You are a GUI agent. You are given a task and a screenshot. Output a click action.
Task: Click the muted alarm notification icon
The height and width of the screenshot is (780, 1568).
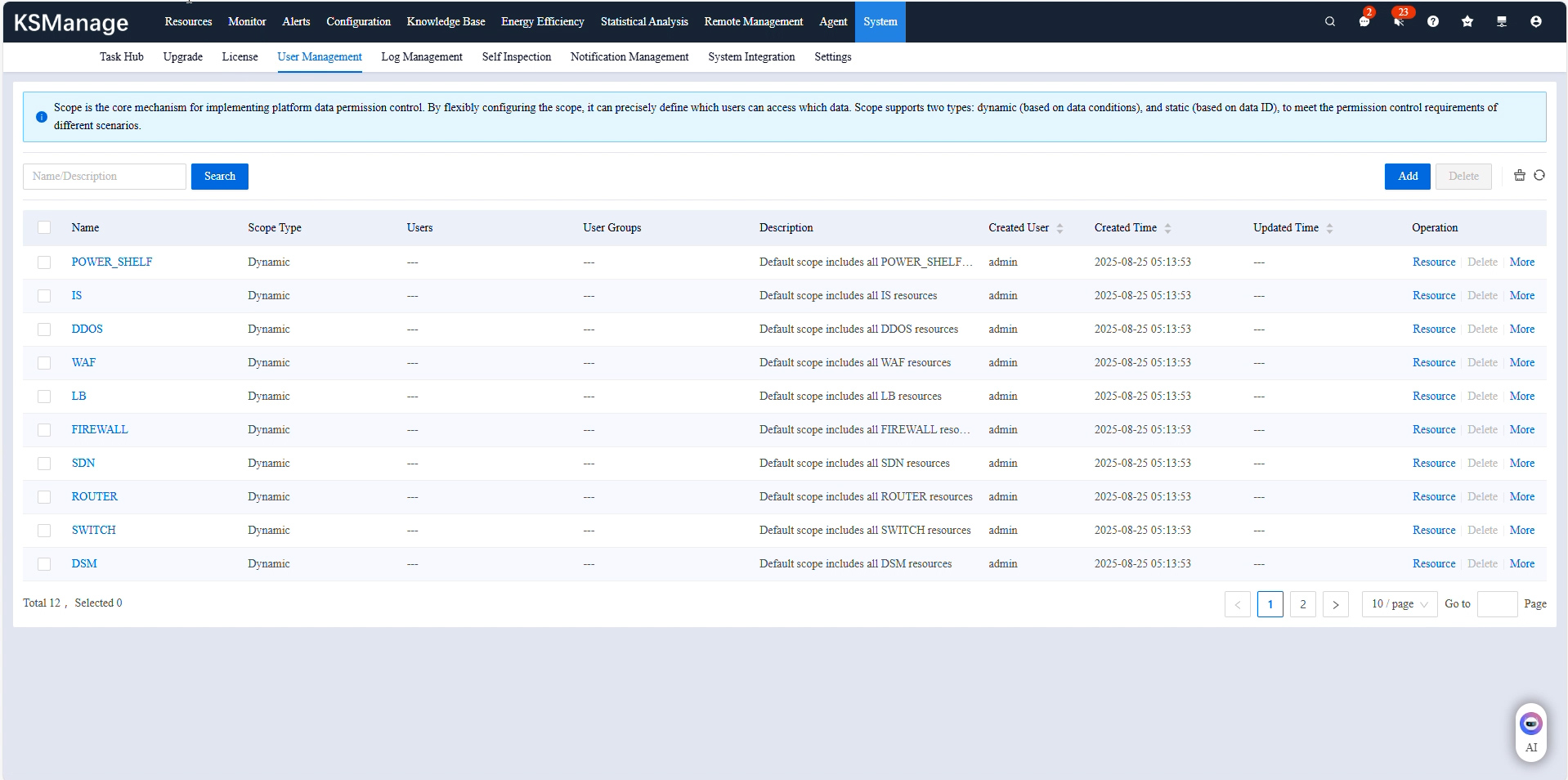pyautogui.click(x=1398, y=22)
